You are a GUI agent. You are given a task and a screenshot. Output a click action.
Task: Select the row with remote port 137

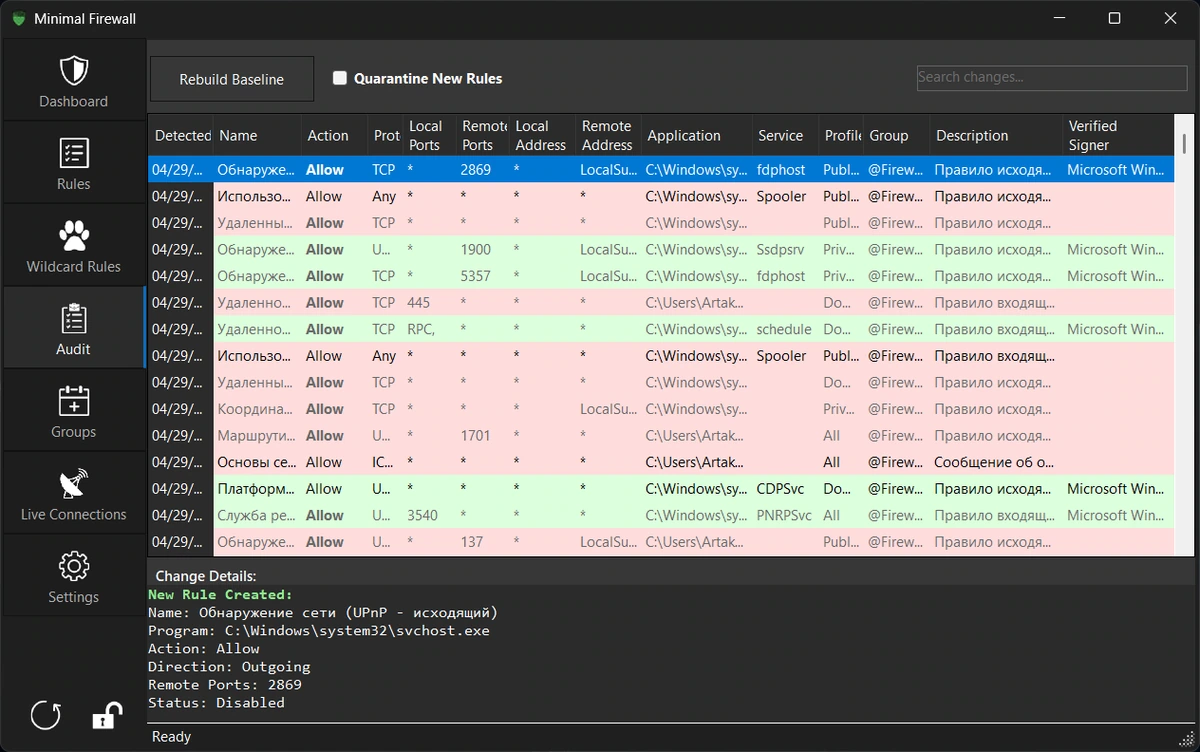pos(660,542)
